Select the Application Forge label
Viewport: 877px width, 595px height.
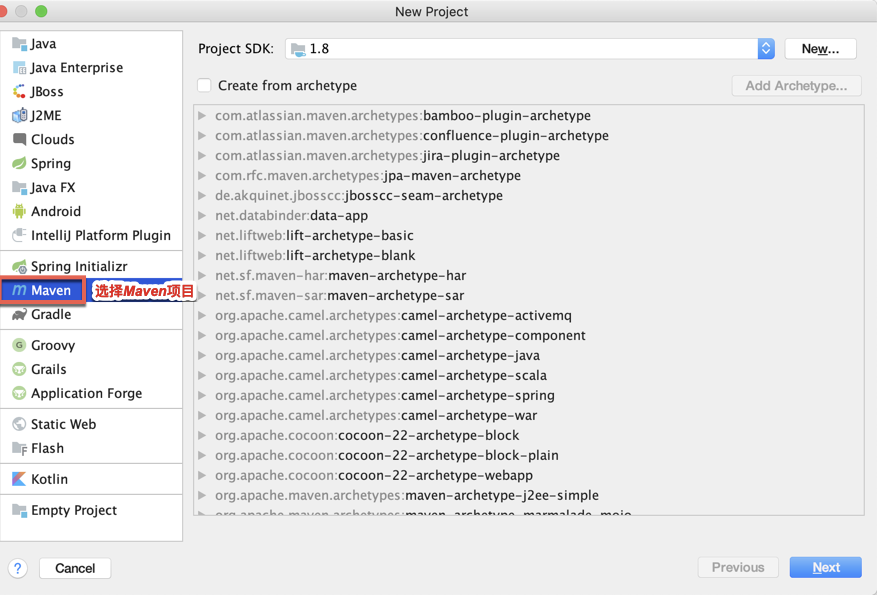(87, 393)
